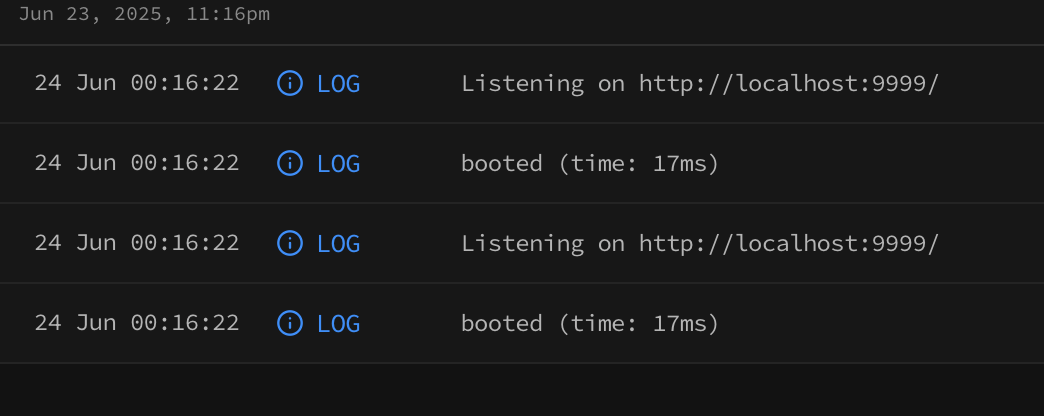Click the LOG level label in the first row
The height and width of the screenshot is (416, 1044).
pyautogui.click(x=338, y=84)
